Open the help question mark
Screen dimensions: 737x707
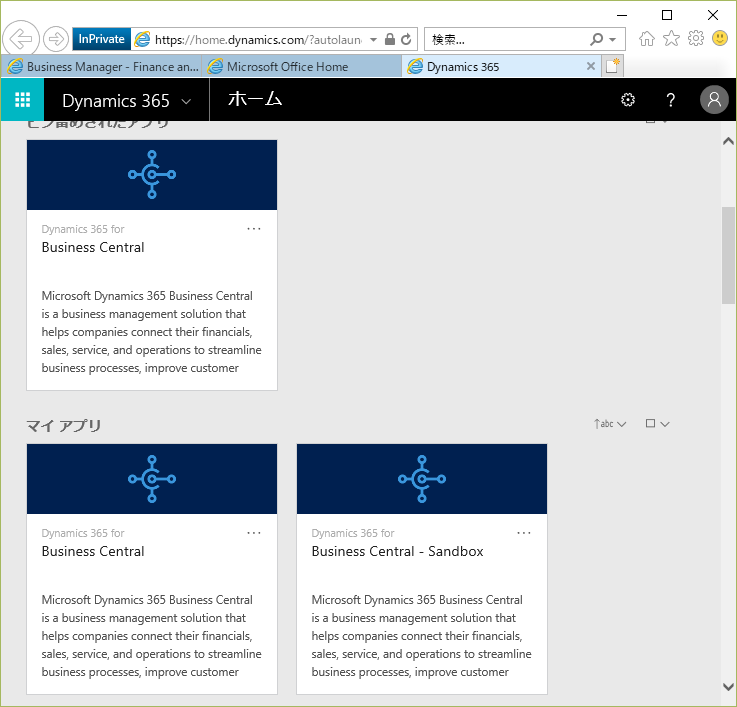click(x=670, y=100)
